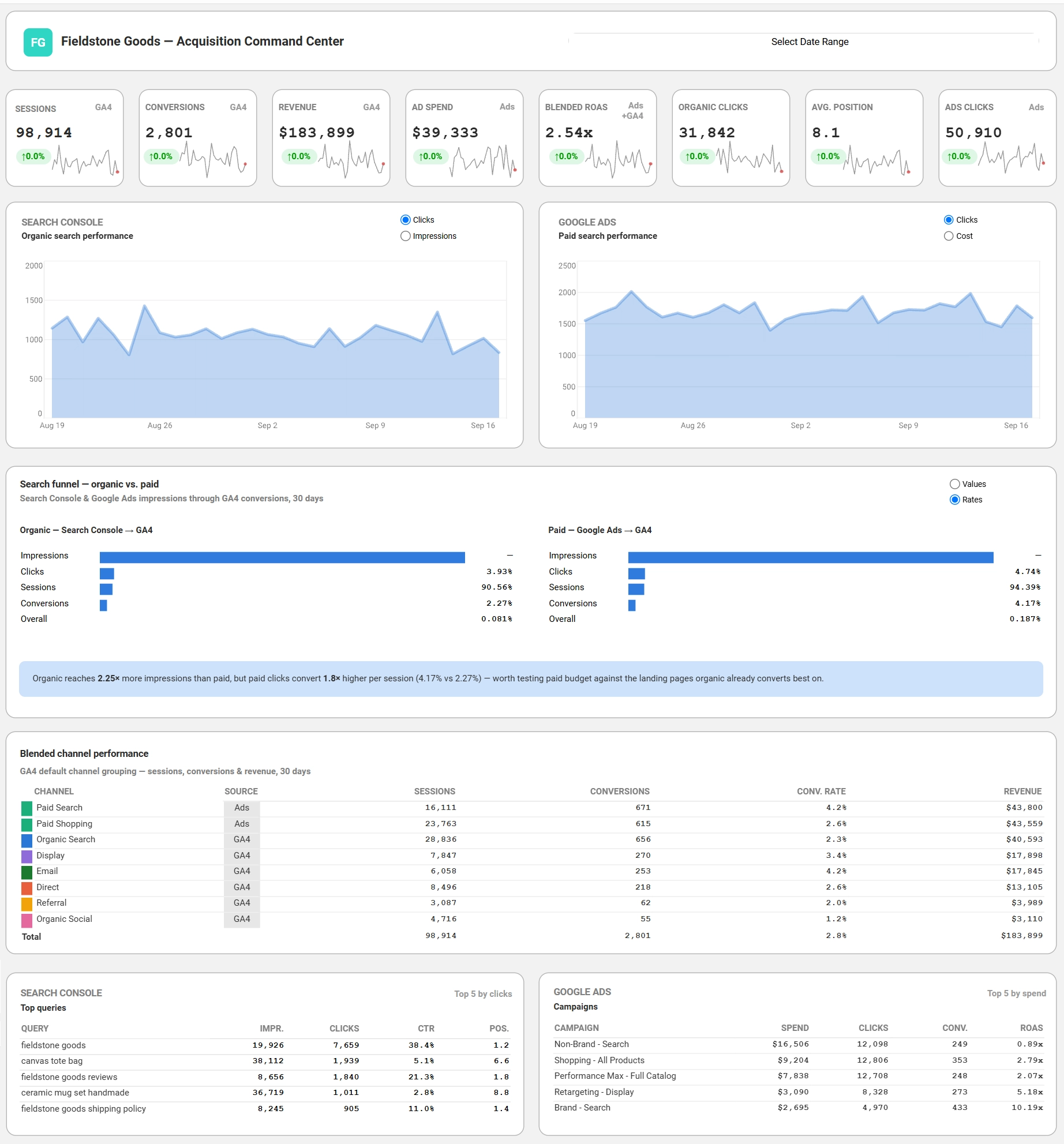Click the Display channel purple swatch
This screenshot has width=1064, height=1144.
pos(27,856)
